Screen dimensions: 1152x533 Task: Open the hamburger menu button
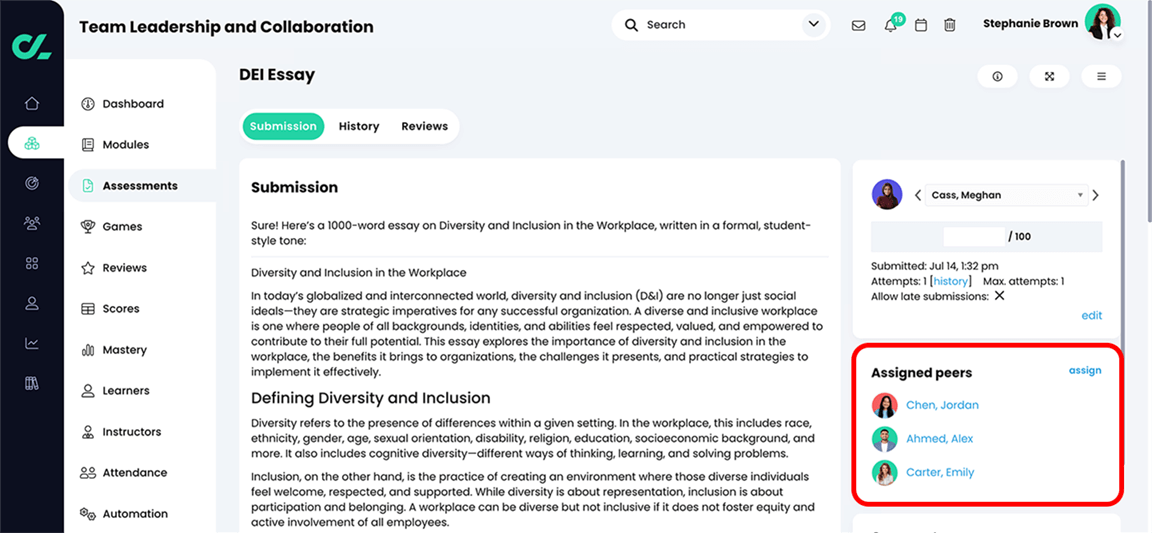[1101, 76]
